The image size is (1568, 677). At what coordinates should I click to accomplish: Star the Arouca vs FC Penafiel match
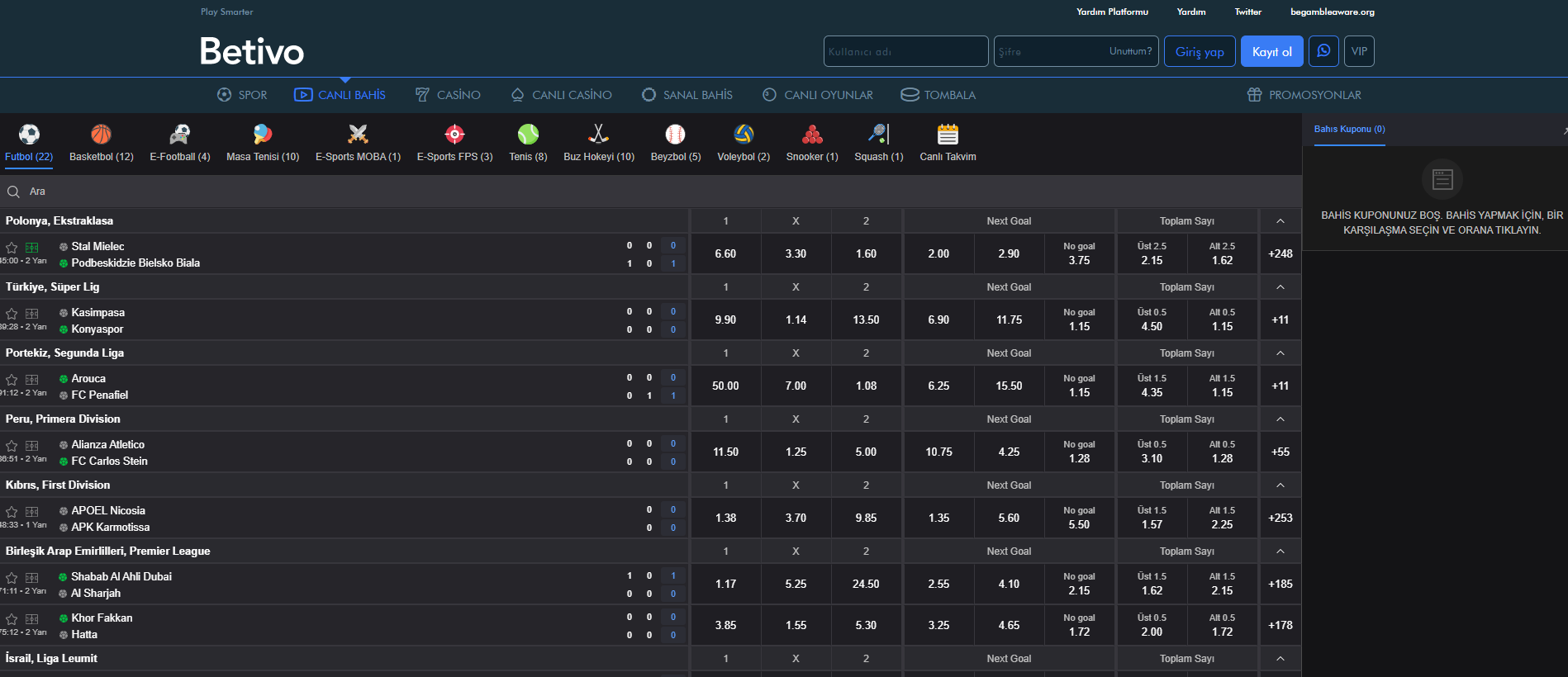(12, 380)
